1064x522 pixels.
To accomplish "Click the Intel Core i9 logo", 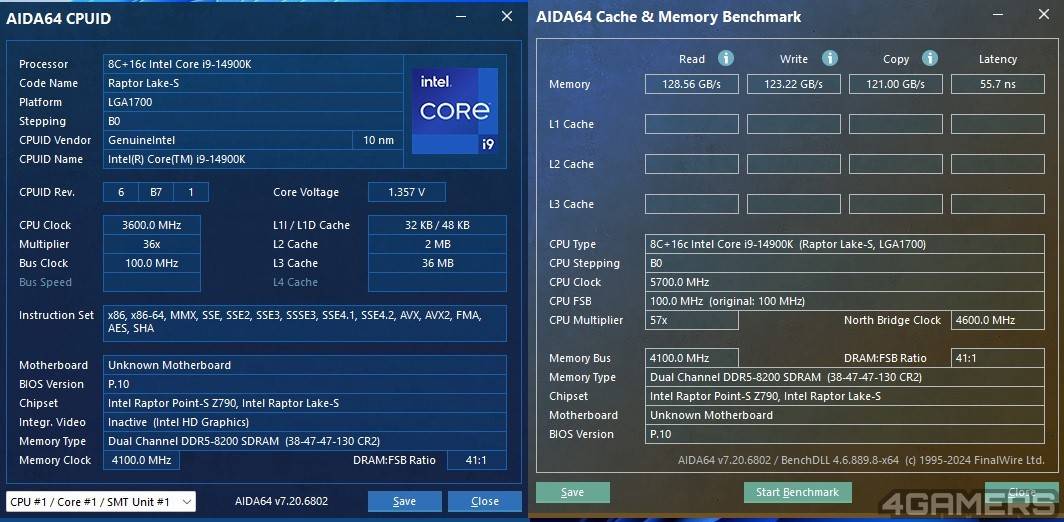I will click(x=455, y=111).
